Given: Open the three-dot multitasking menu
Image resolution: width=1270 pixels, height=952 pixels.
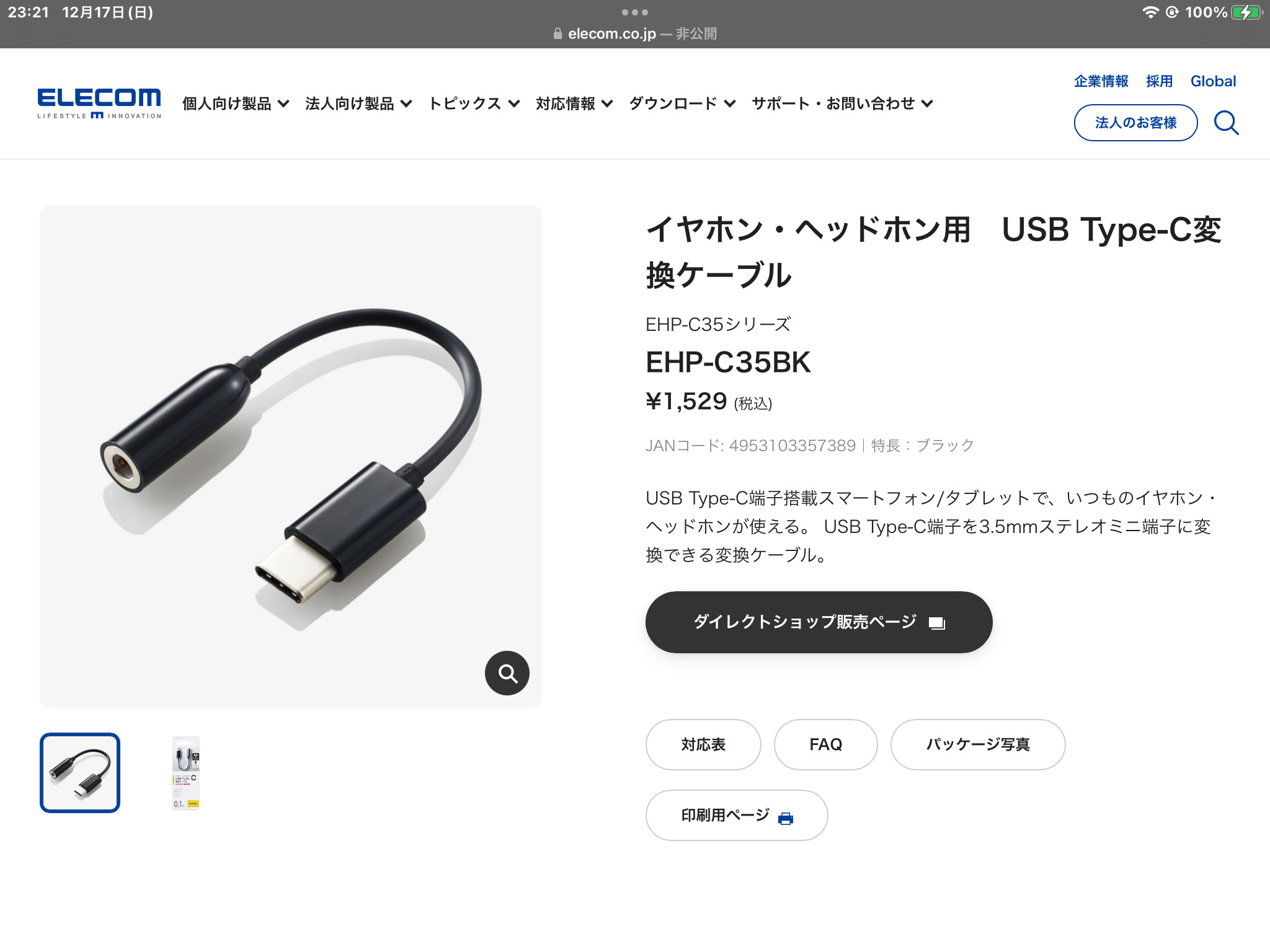Looking at the screenshot, I should click(x=635, y=12).
